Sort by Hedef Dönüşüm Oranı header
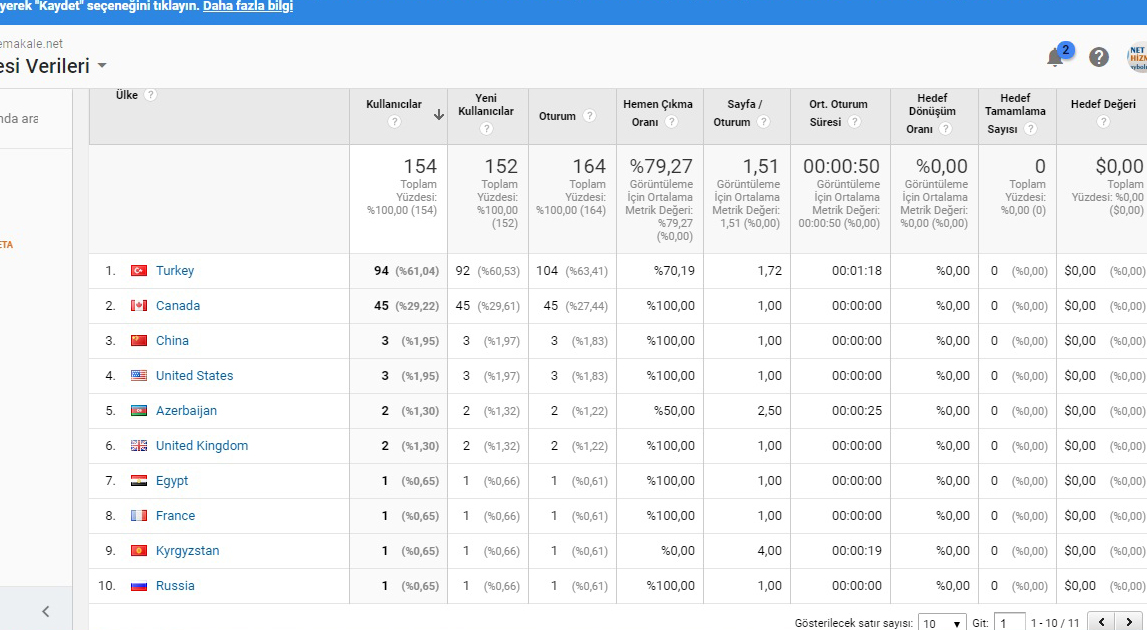1147x630 pixels. pos(932,113)
